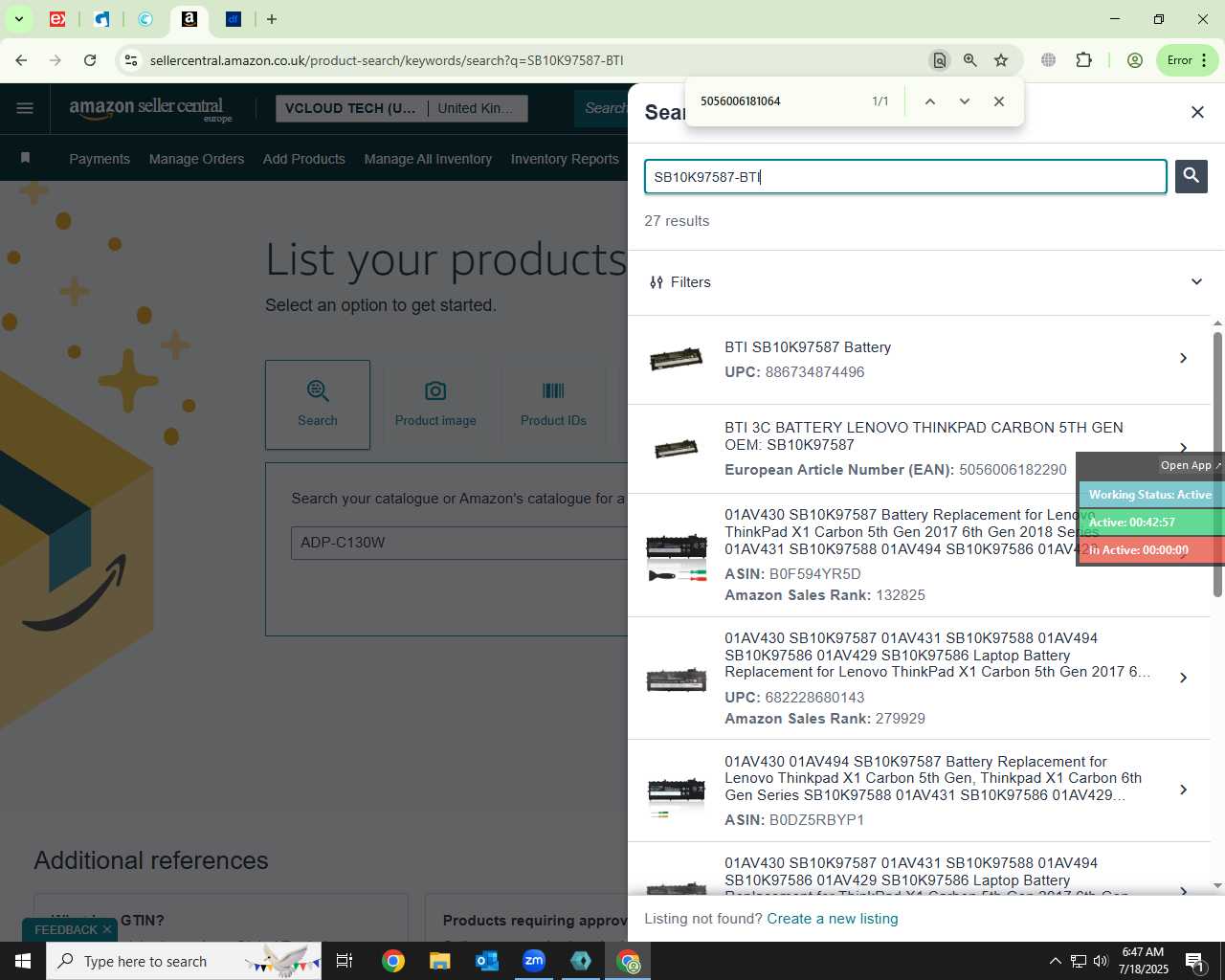1225x980 pixels.
Task: Close the FEEDBACK tab
Action: point(107,929)
